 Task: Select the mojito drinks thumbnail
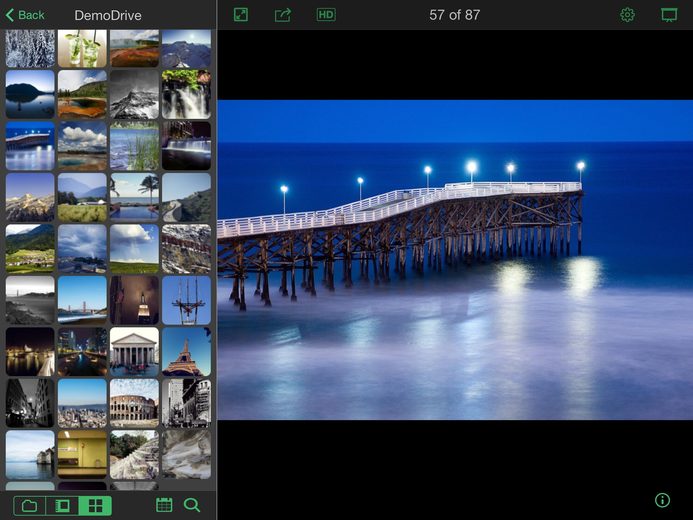click(82, 49)
